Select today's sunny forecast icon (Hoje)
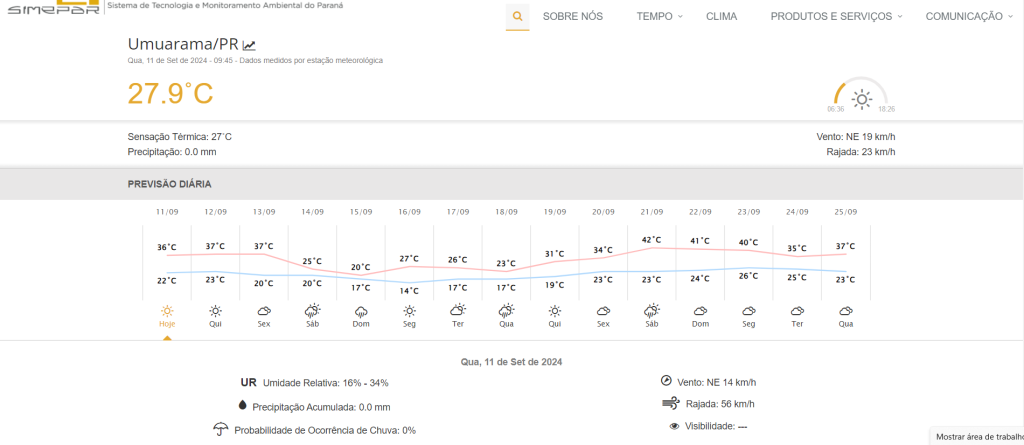 point(167,311)
